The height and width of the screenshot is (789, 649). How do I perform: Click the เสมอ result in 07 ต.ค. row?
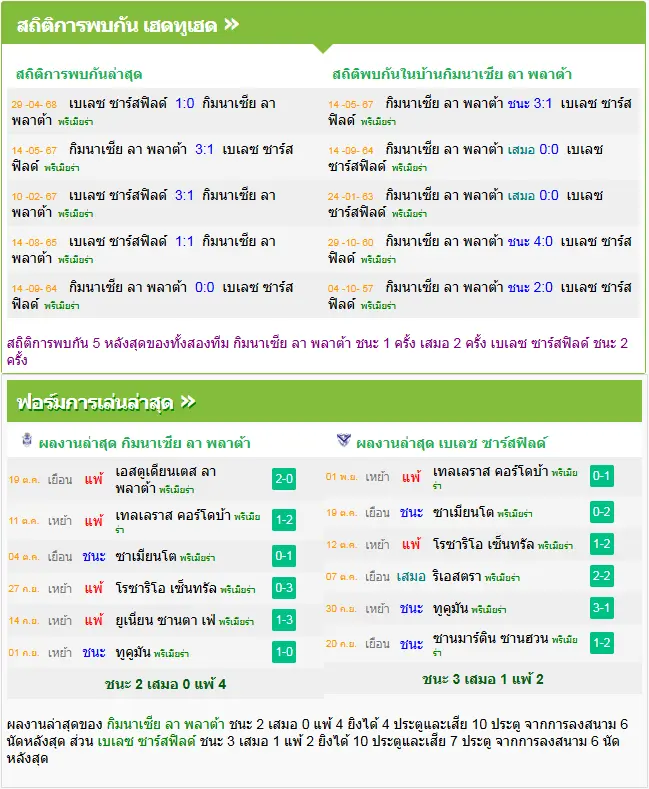tap(411, 576)
